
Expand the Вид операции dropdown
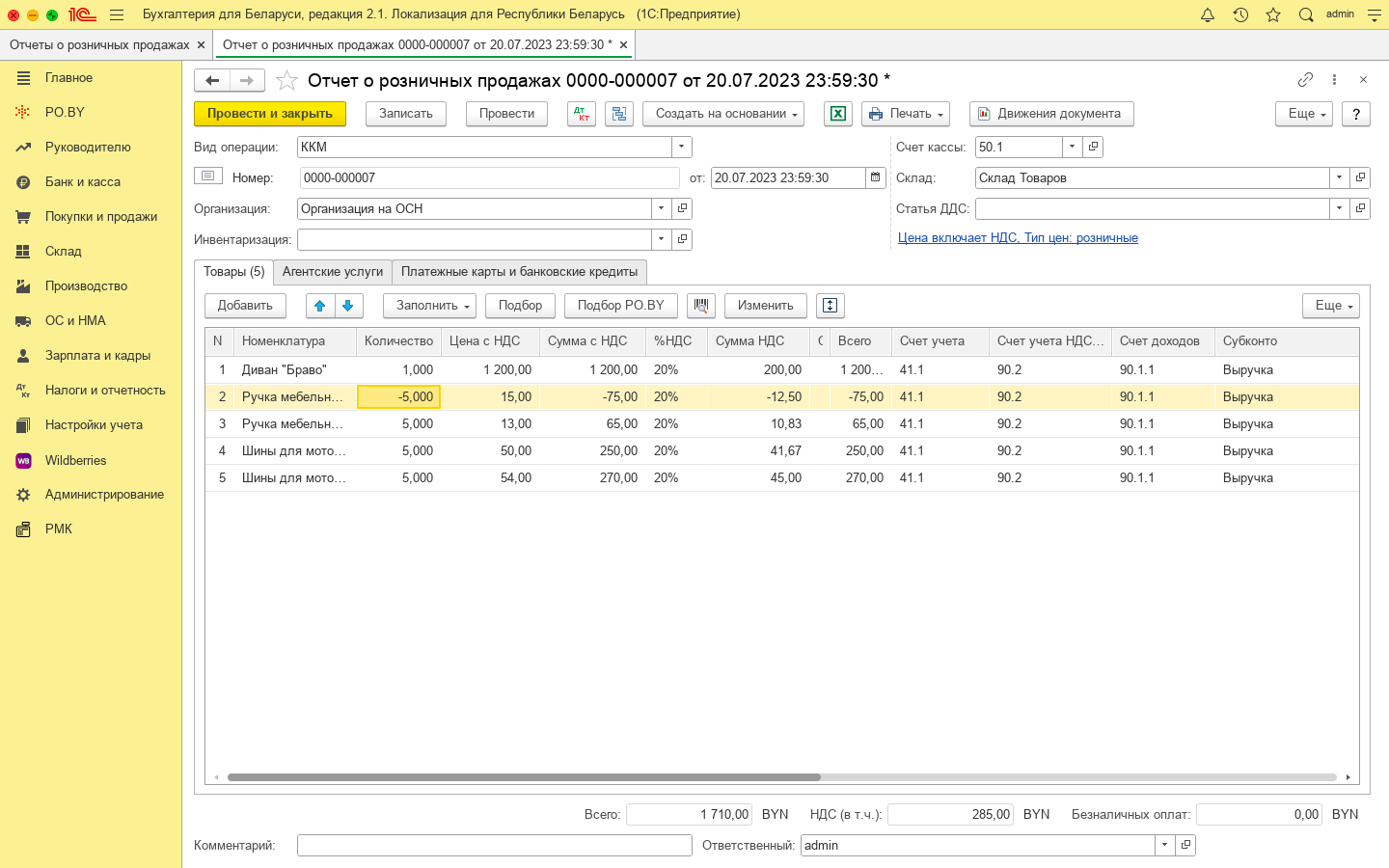click(x=682, y=148)
